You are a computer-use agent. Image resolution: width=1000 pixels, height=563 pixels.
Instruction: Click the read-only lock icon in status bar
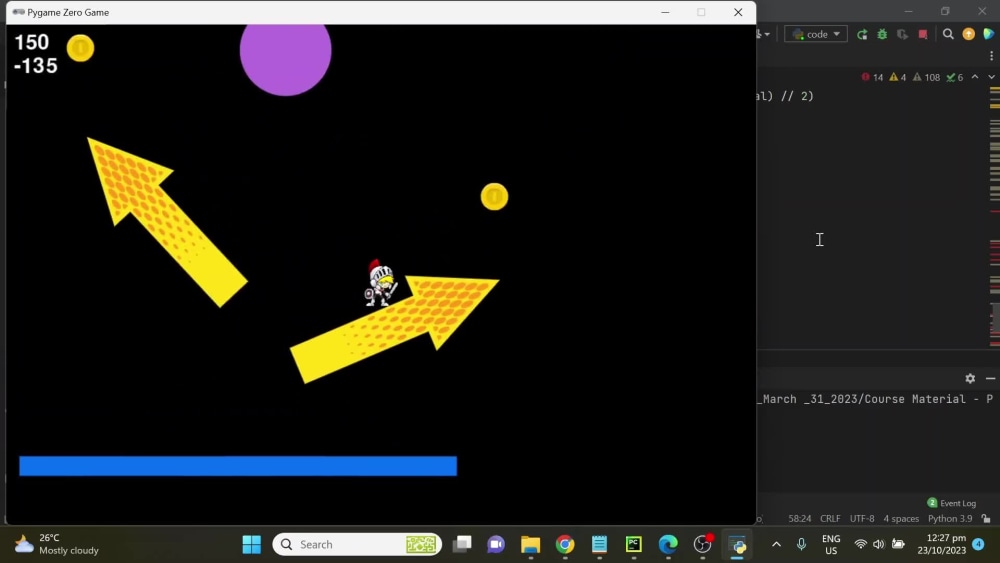click(987, 518)
